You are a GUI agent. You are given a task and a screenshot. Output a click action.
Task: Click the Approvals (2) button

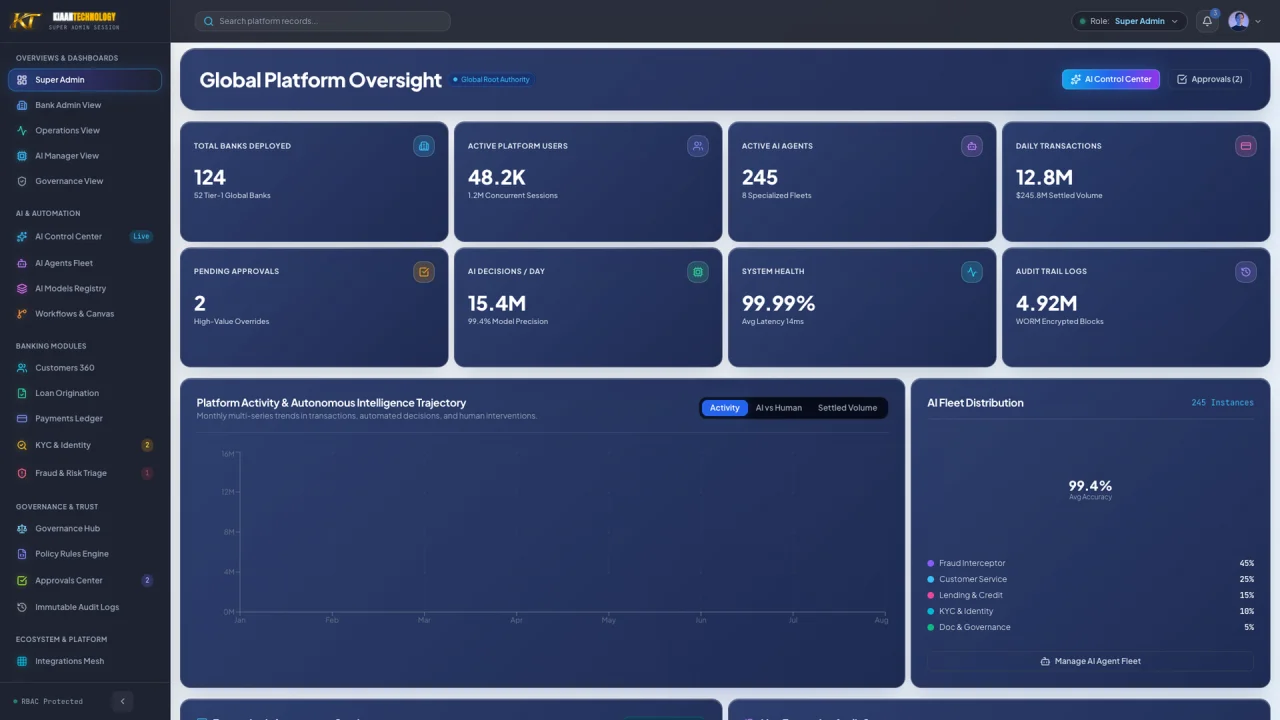(1210, 79)
